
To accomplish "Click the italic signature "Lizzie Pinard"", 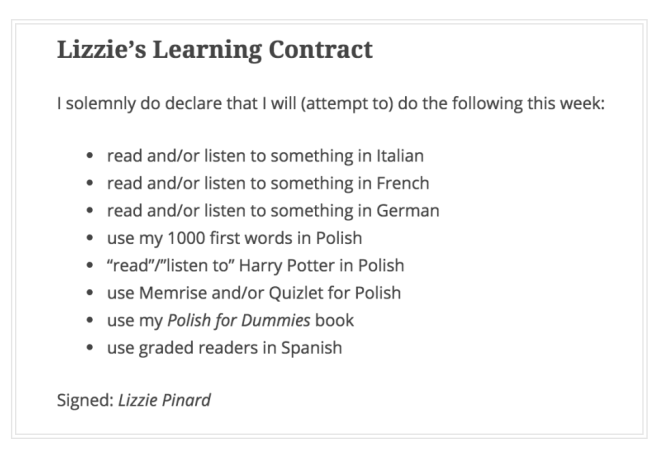I will (164, 400).
